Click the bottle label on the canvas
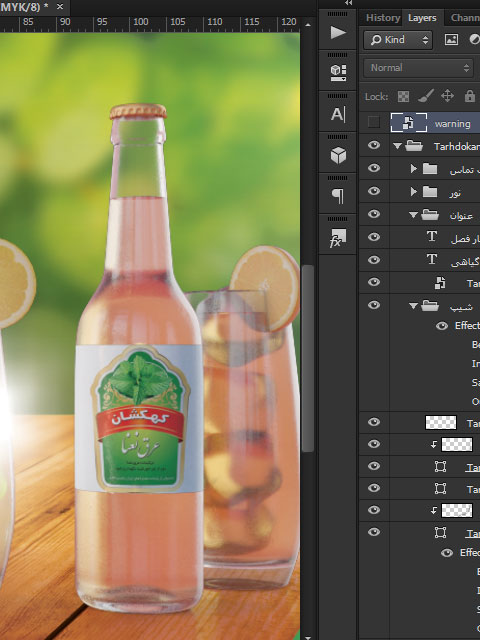The width and height of the screenshot is (480, 640). pyautogui.click(x=140, y=419)
